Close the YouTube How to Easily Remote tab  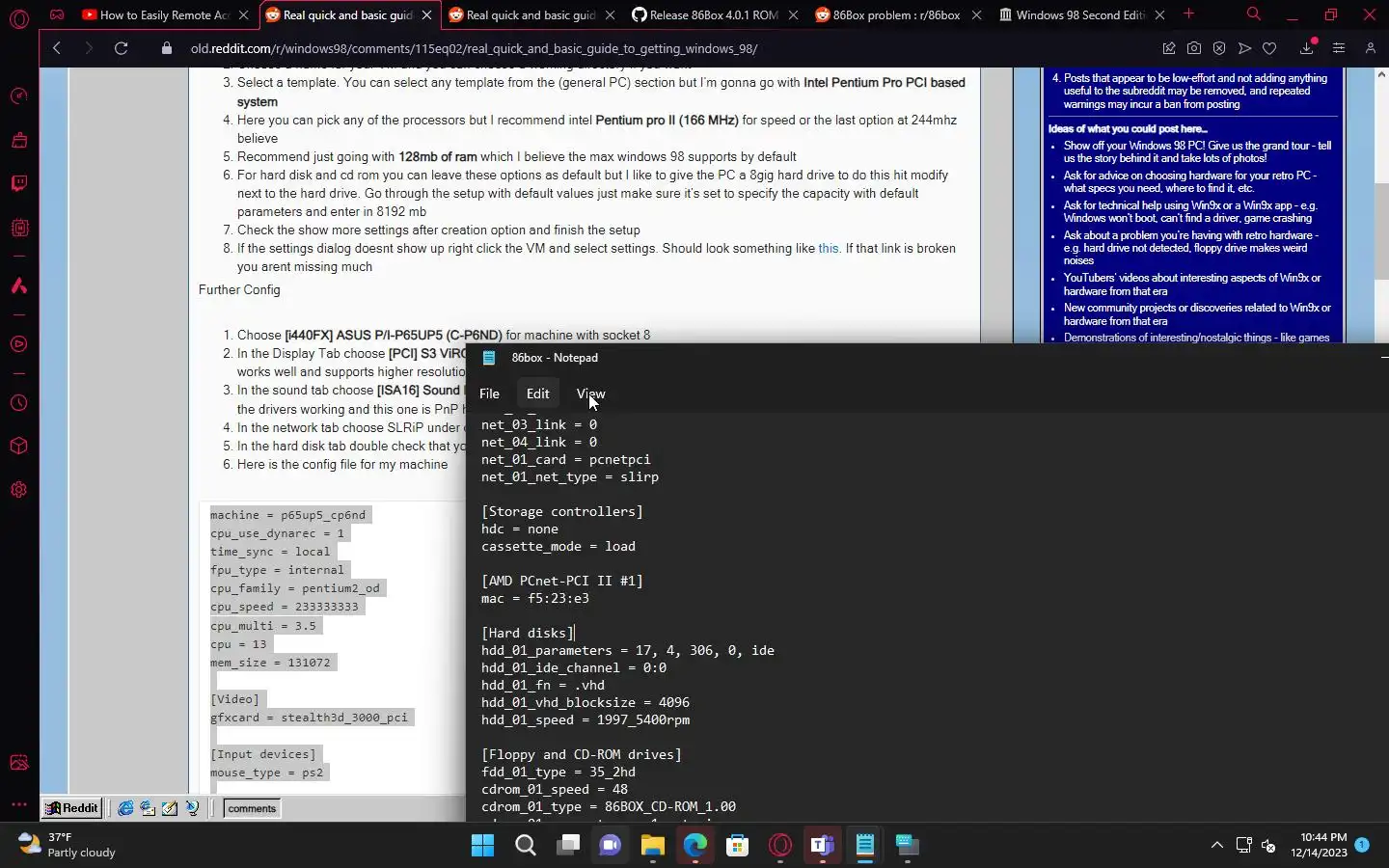tap(243, 14)
